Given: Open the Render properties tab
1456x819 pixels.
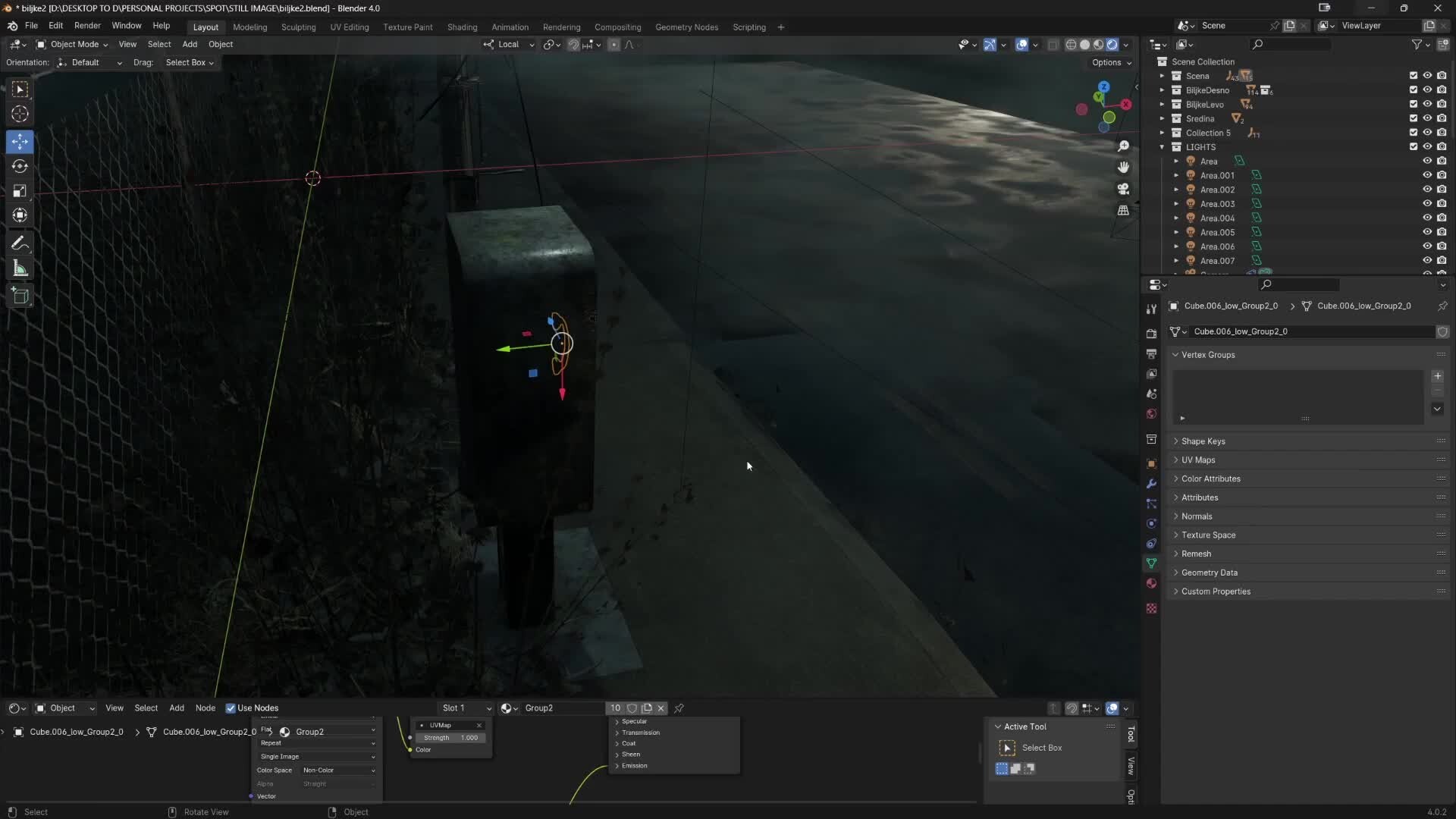Looking at the screenshot, I should 1152,333.
